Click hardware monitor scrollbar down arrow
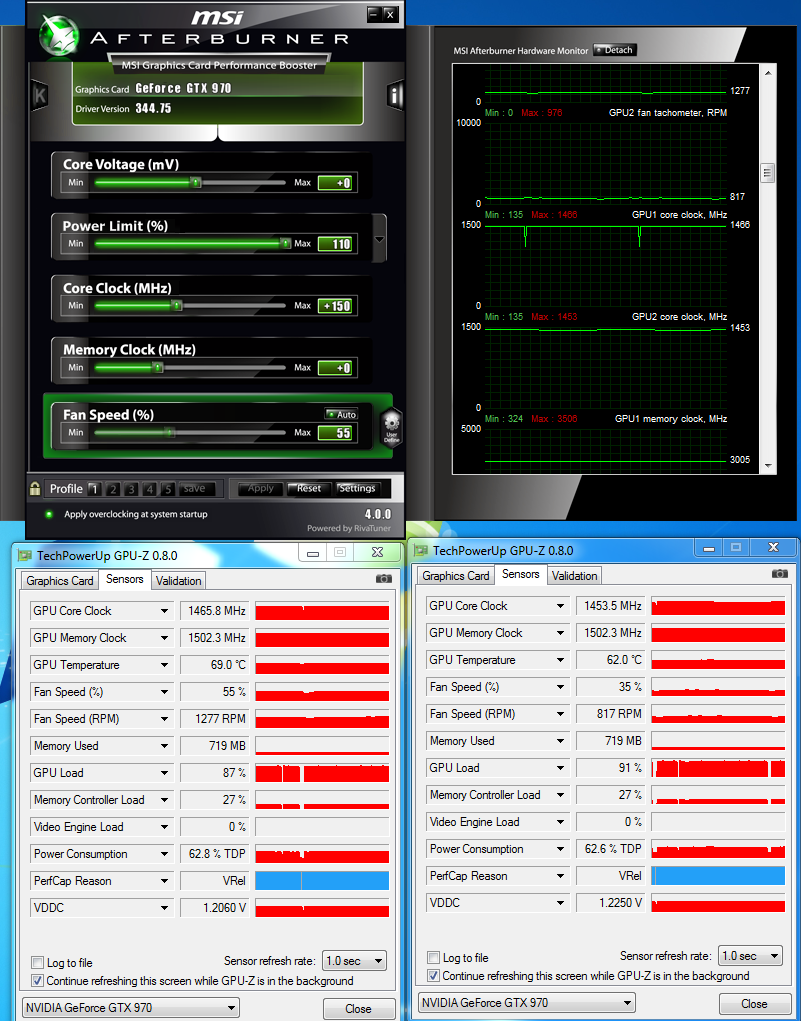This screenshot has width=801, height=1021. [x=768, y=466]
